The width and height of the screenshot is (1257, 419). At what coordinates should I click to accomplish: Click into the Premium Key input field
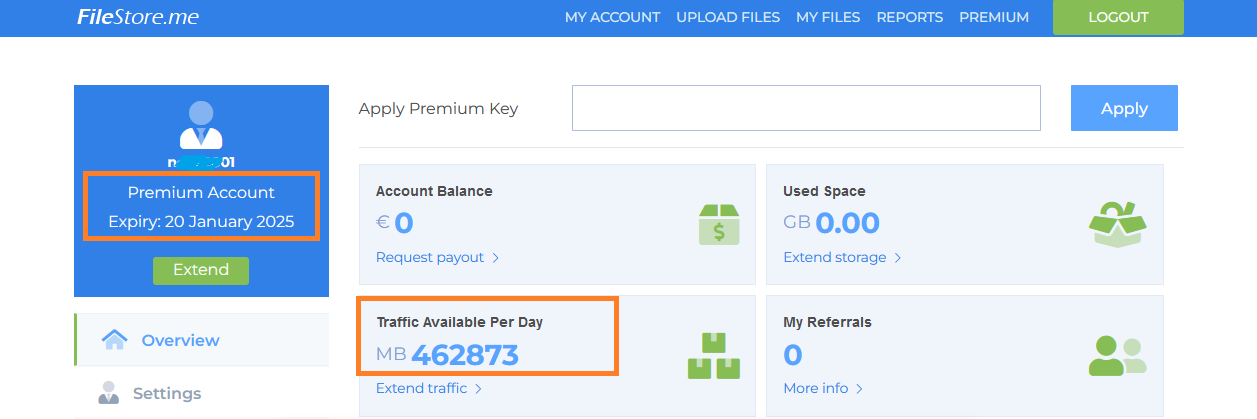point(806,108)
